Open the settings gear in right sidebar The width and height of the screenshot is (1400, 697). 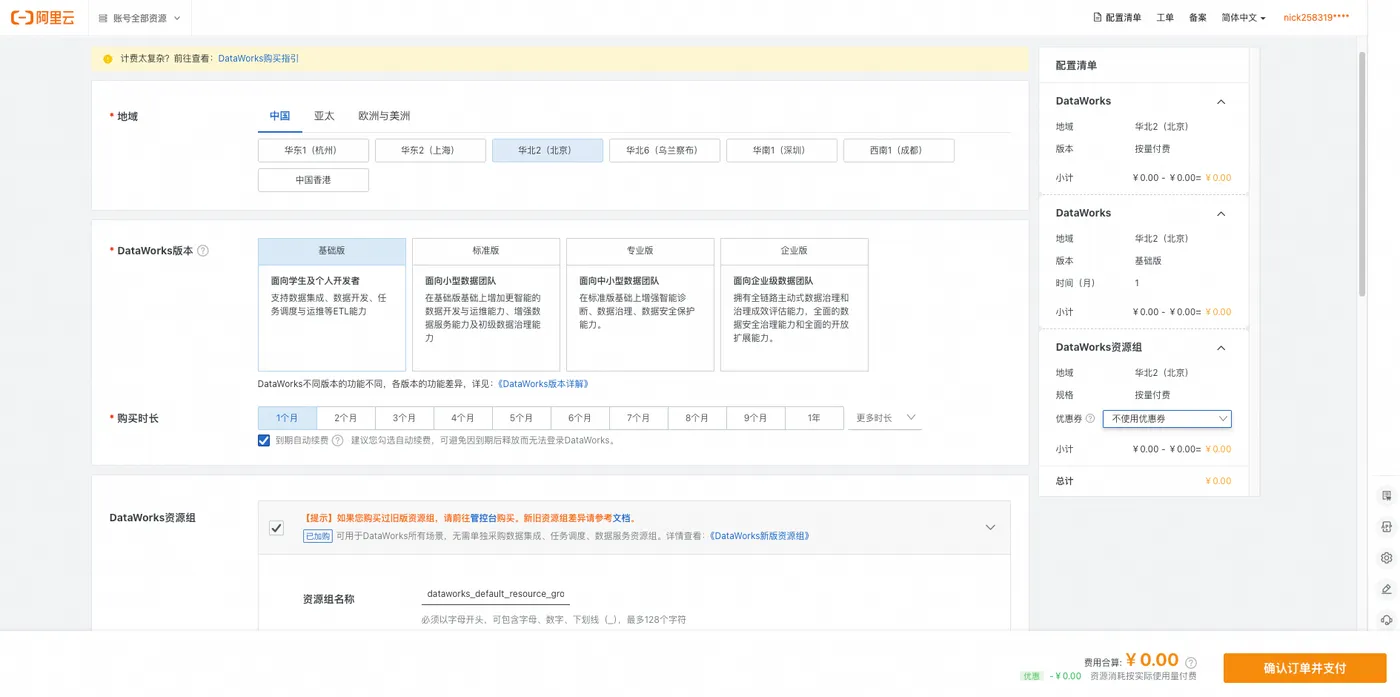click(1386, 558)
